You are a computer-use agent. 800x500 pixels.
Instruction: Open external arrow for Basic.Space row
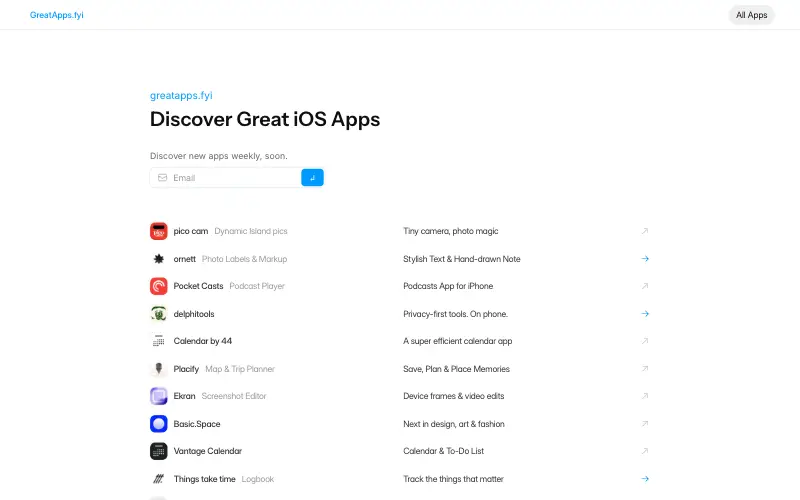[645, 423]
